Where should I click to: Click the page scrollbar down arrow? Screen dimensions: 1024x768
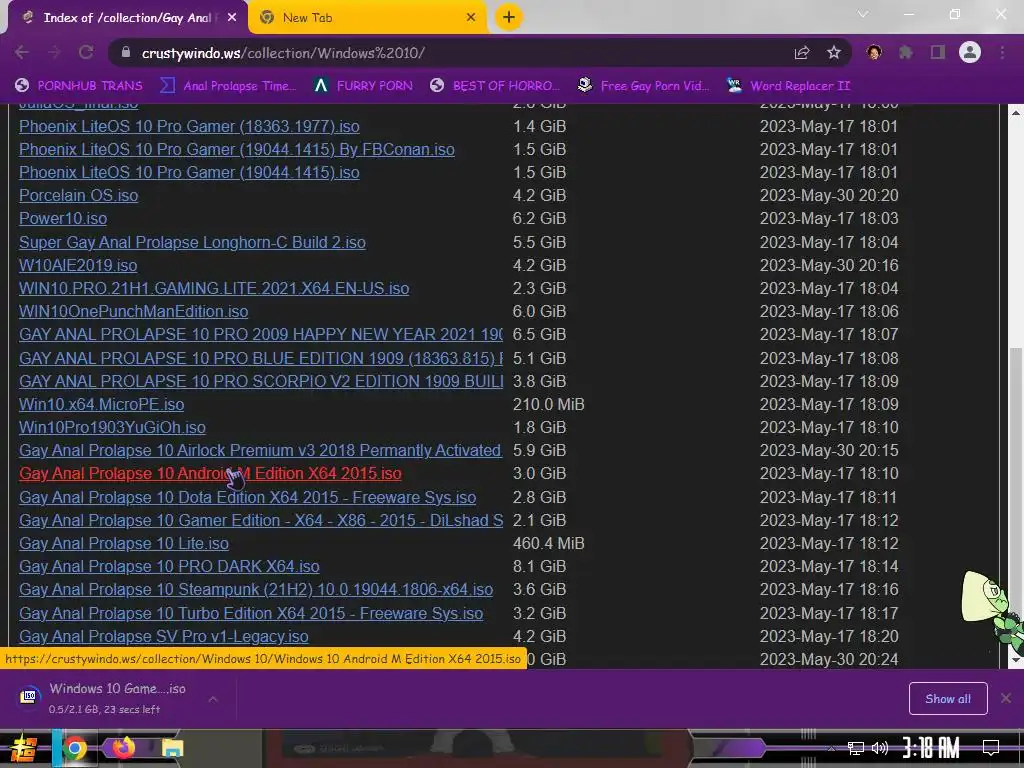[x=1016, y=660]
